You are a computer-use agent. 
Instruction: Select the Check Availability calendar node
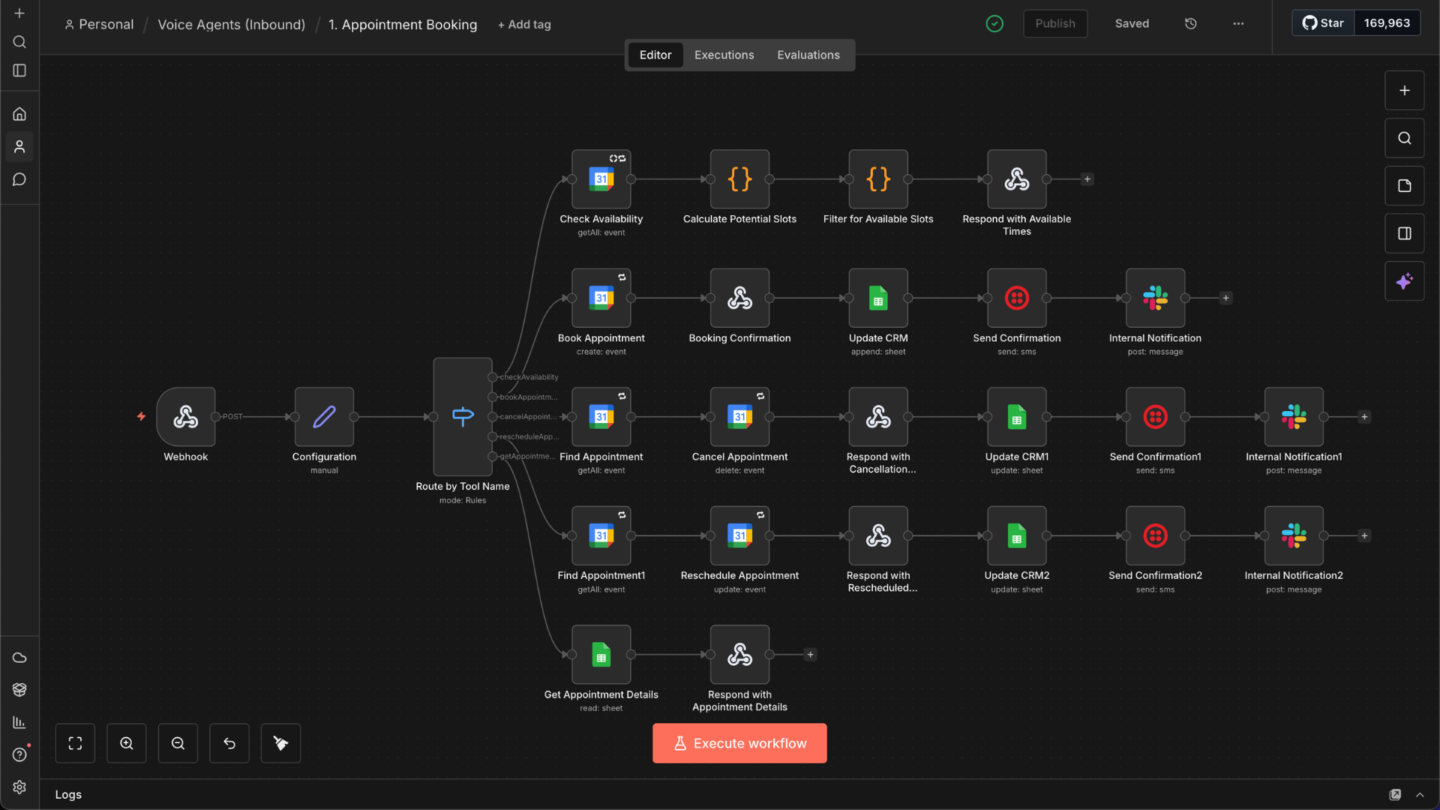(601, 180)
